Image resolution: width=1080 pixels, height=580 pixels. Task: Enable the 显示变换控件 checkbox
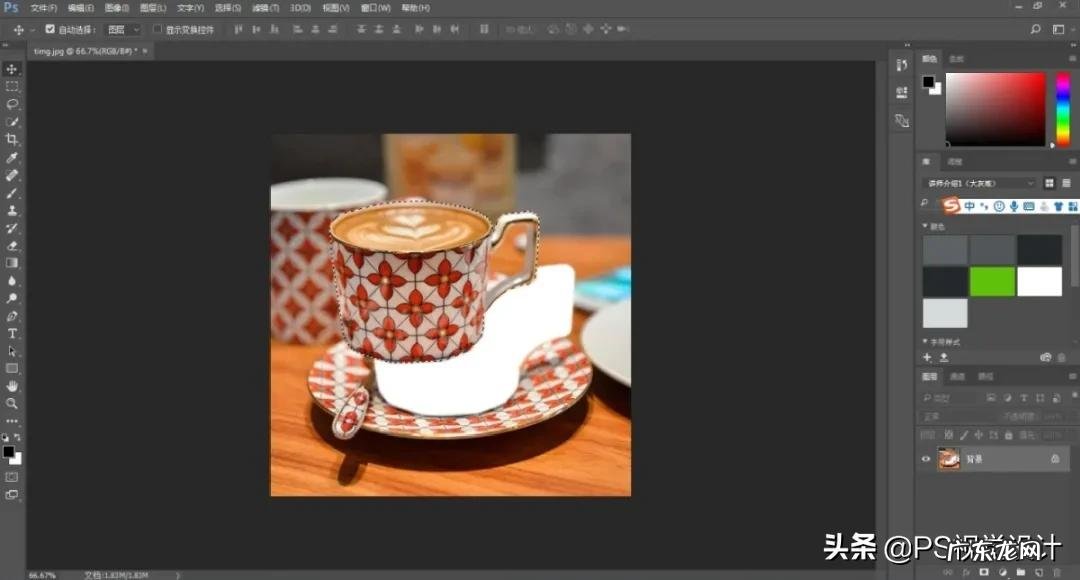(x=157, y=30)
